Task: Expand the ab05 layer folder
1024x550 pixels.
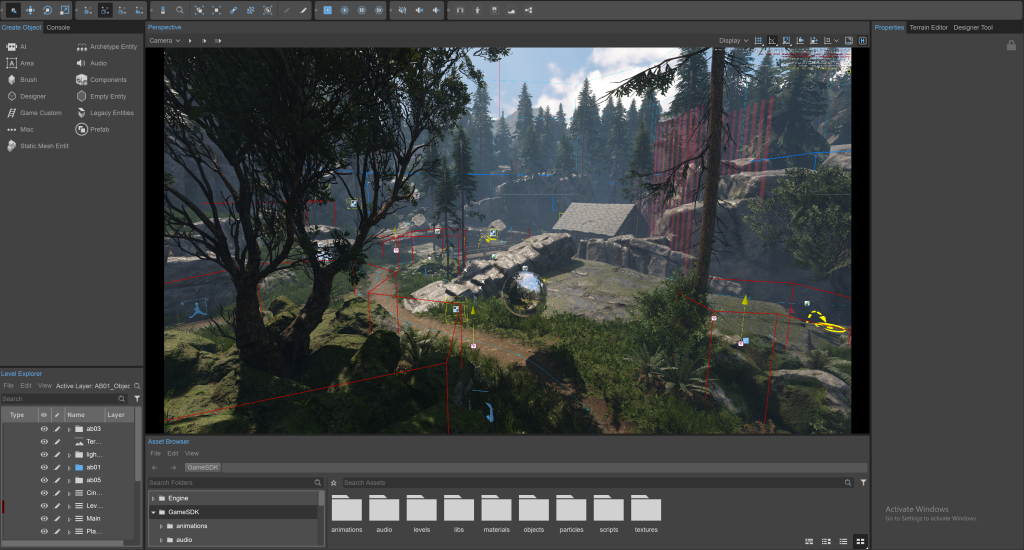Action: (x=69, y=480)
